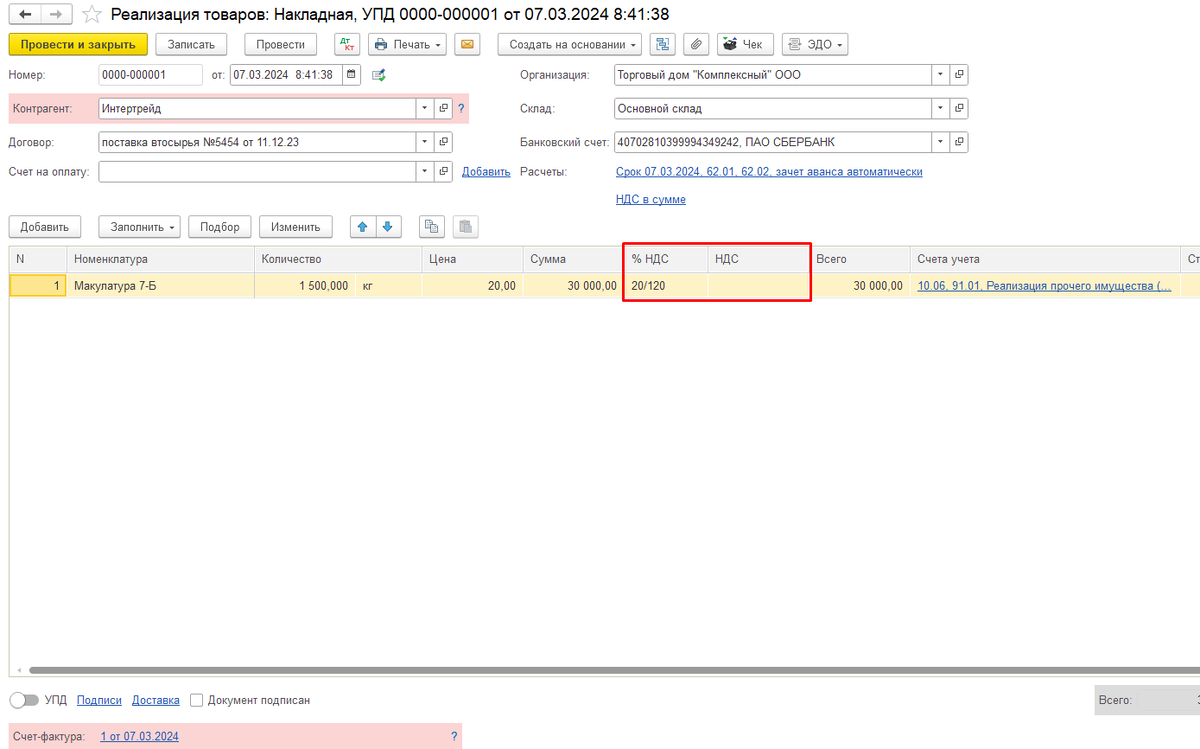Open calendar picker next to date field

pos(351,75)
